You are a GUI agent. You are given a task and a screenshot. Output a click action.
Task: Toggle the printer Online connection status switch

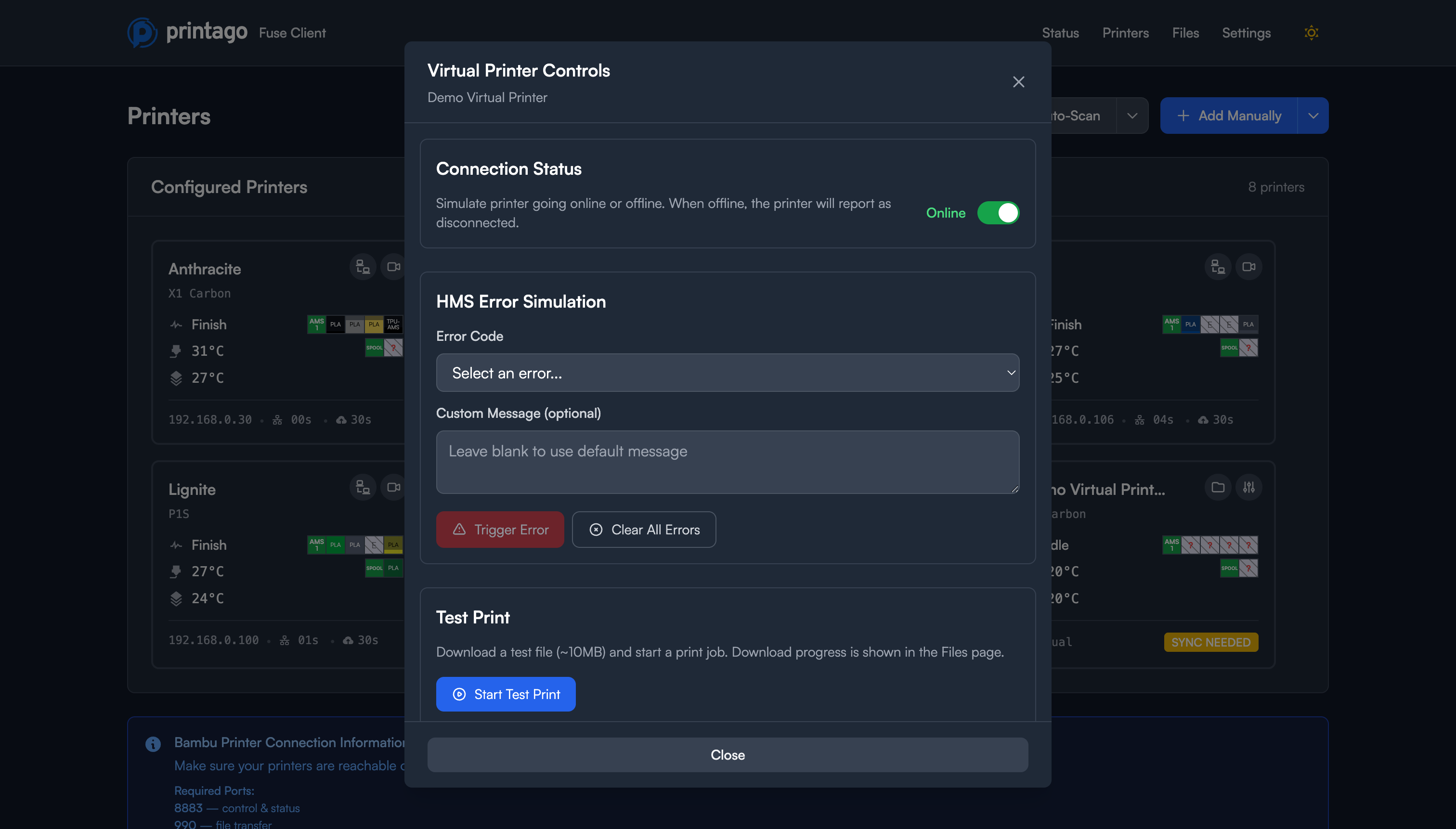click(x=998, y=212)
